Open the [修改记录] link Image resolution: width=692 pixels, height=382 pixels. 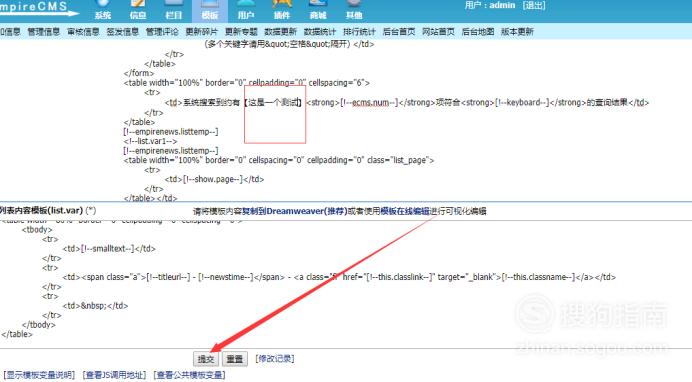click(275, 359)
